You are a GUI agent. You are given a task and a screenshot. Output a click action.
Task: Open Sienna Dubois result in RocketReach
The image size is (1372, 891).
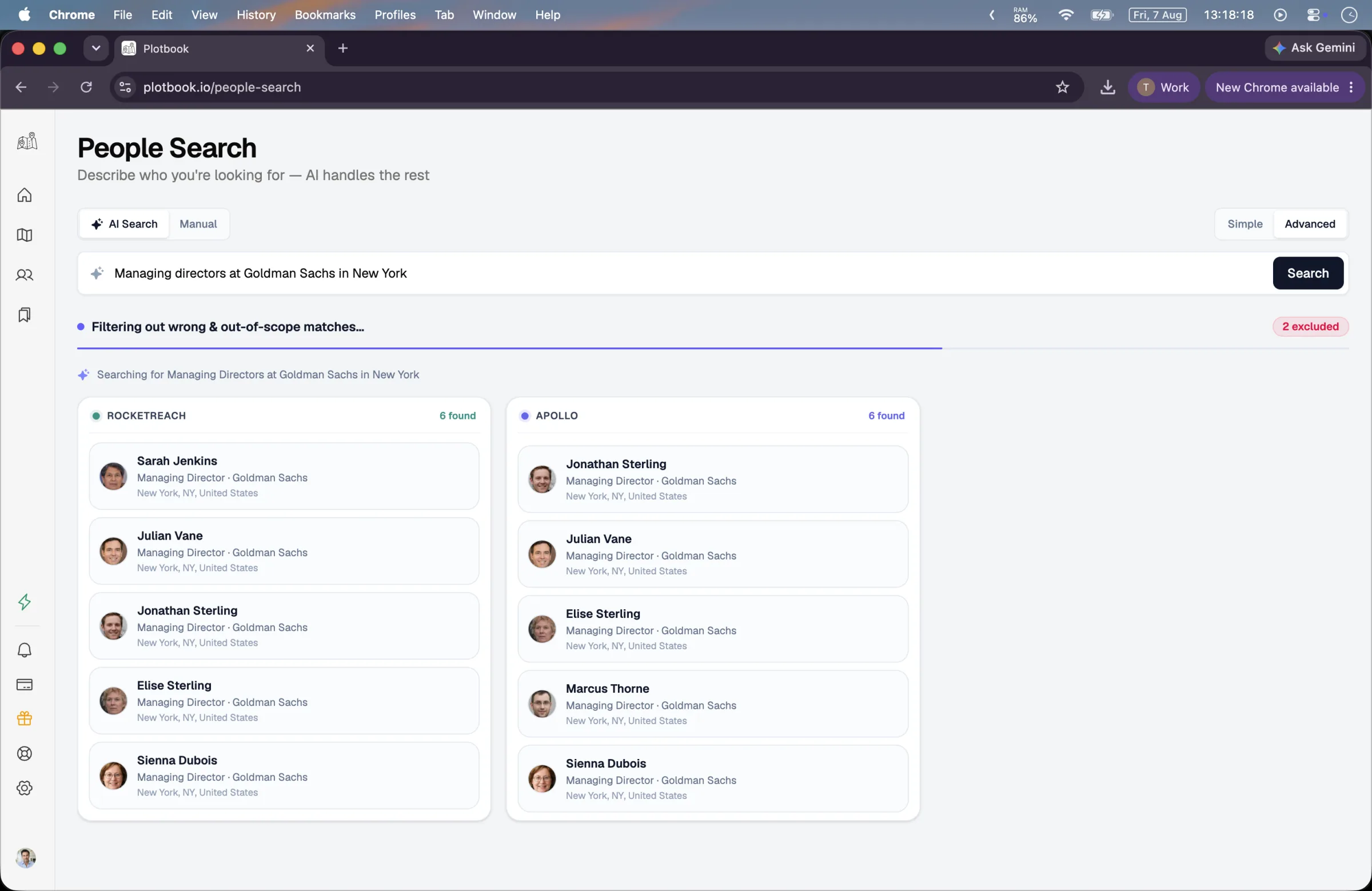284,776
